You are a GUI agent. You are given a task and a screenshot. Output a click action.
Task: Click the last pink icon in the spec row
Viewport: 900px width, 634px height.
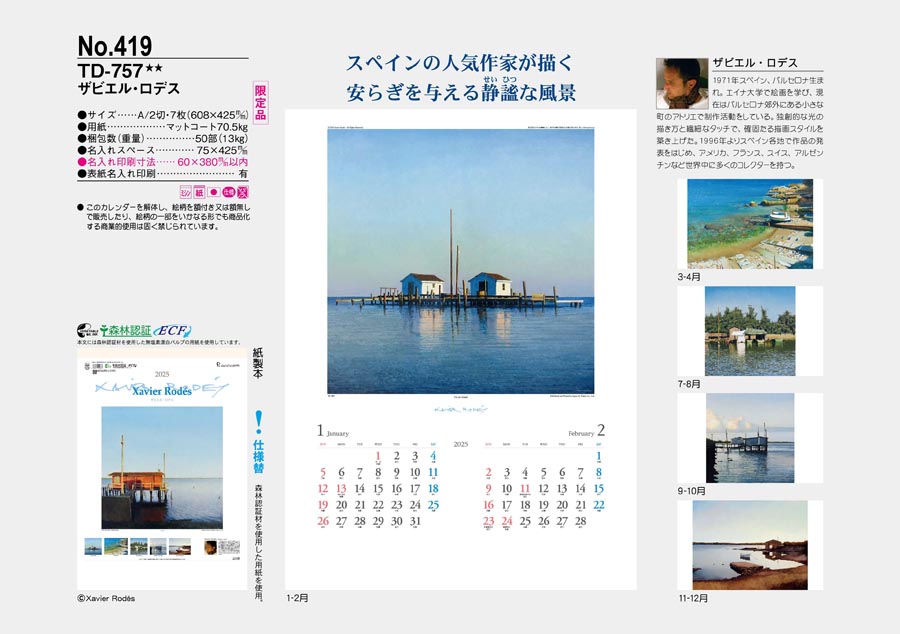[243, 192]
